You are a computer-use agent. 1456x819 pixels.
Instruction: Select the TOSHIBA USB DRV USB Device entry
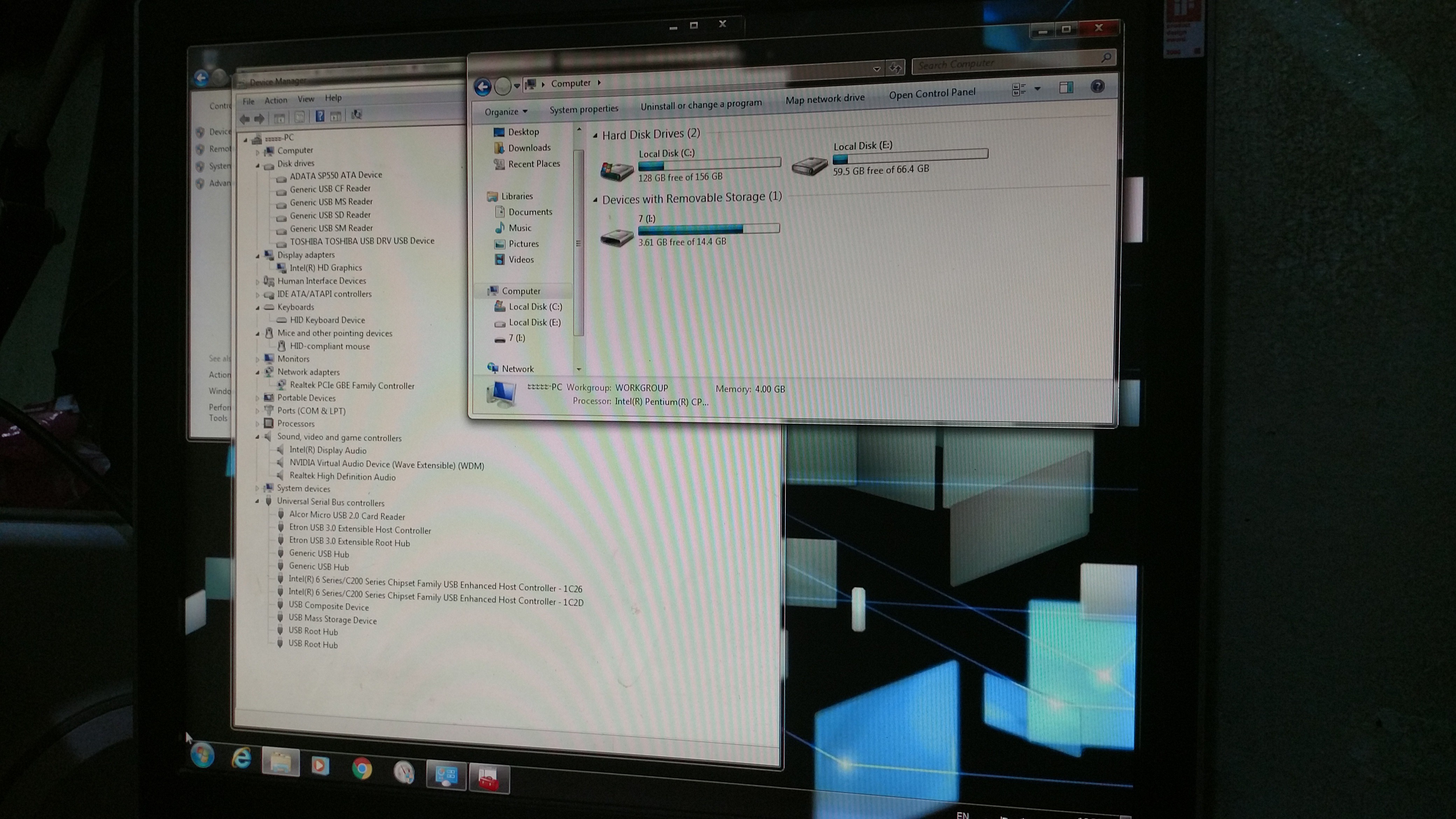click(x=362, y=241)
